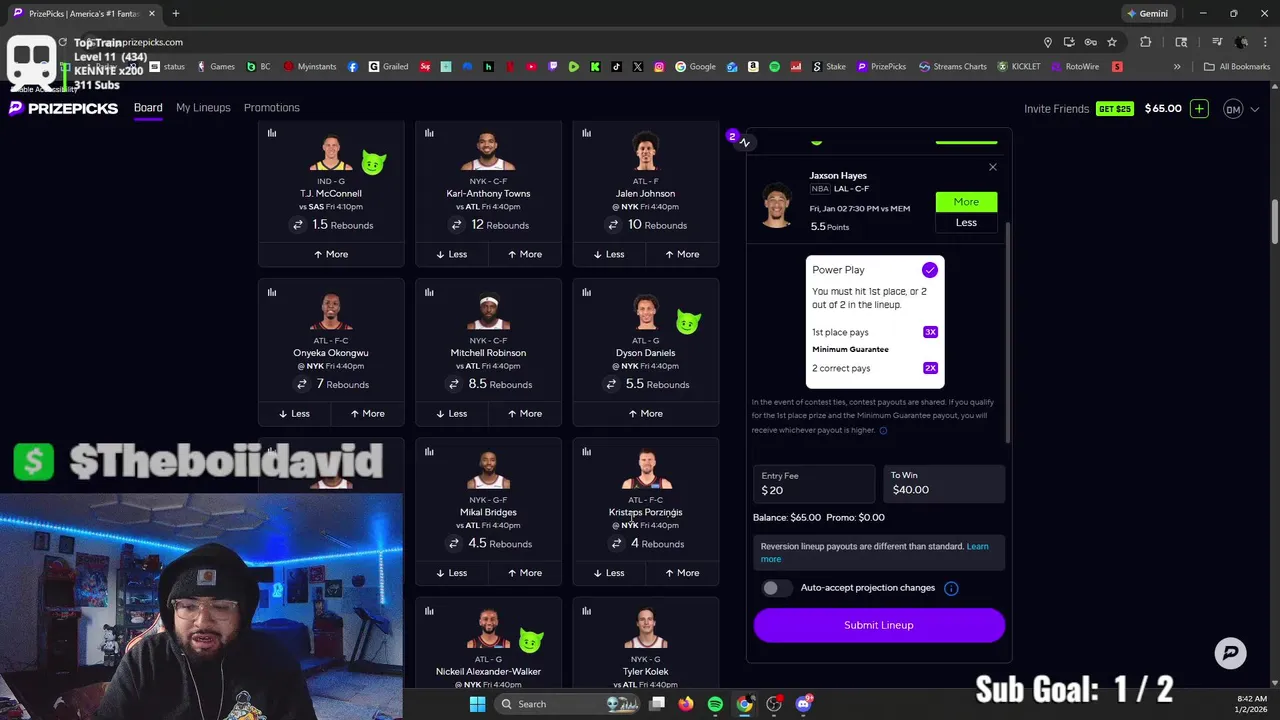The image size is (1280, 720).
Task: Open stats chart icon on Mikal Bridges card
Action: (x=429, y=451)
